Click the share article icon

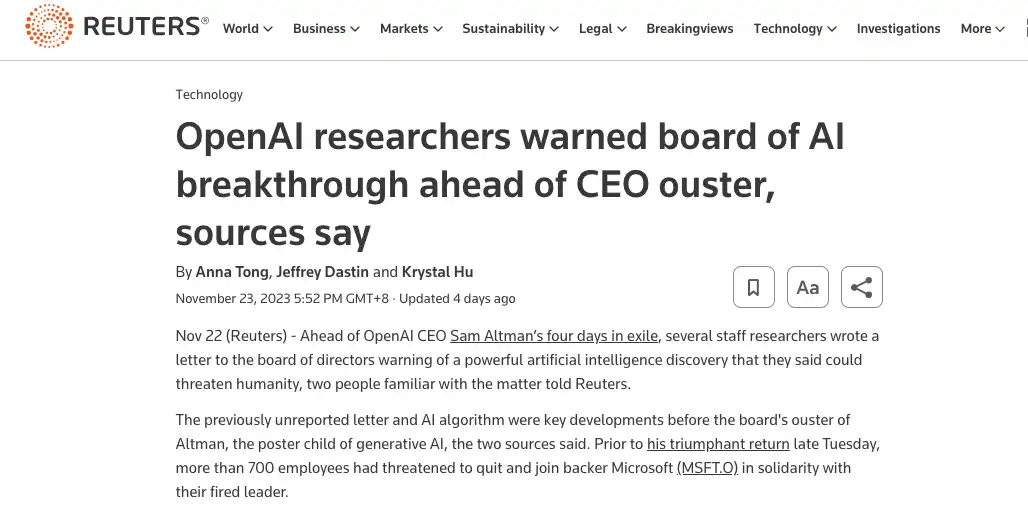tap(862, 288)
